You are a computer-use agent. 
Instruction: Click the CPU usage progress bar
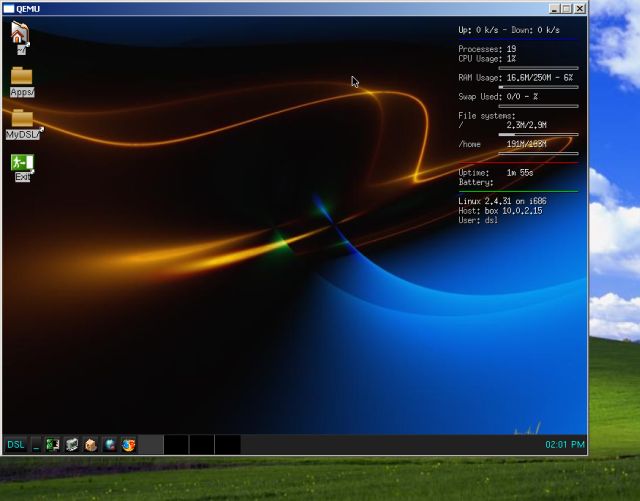[x=538, y=68]
